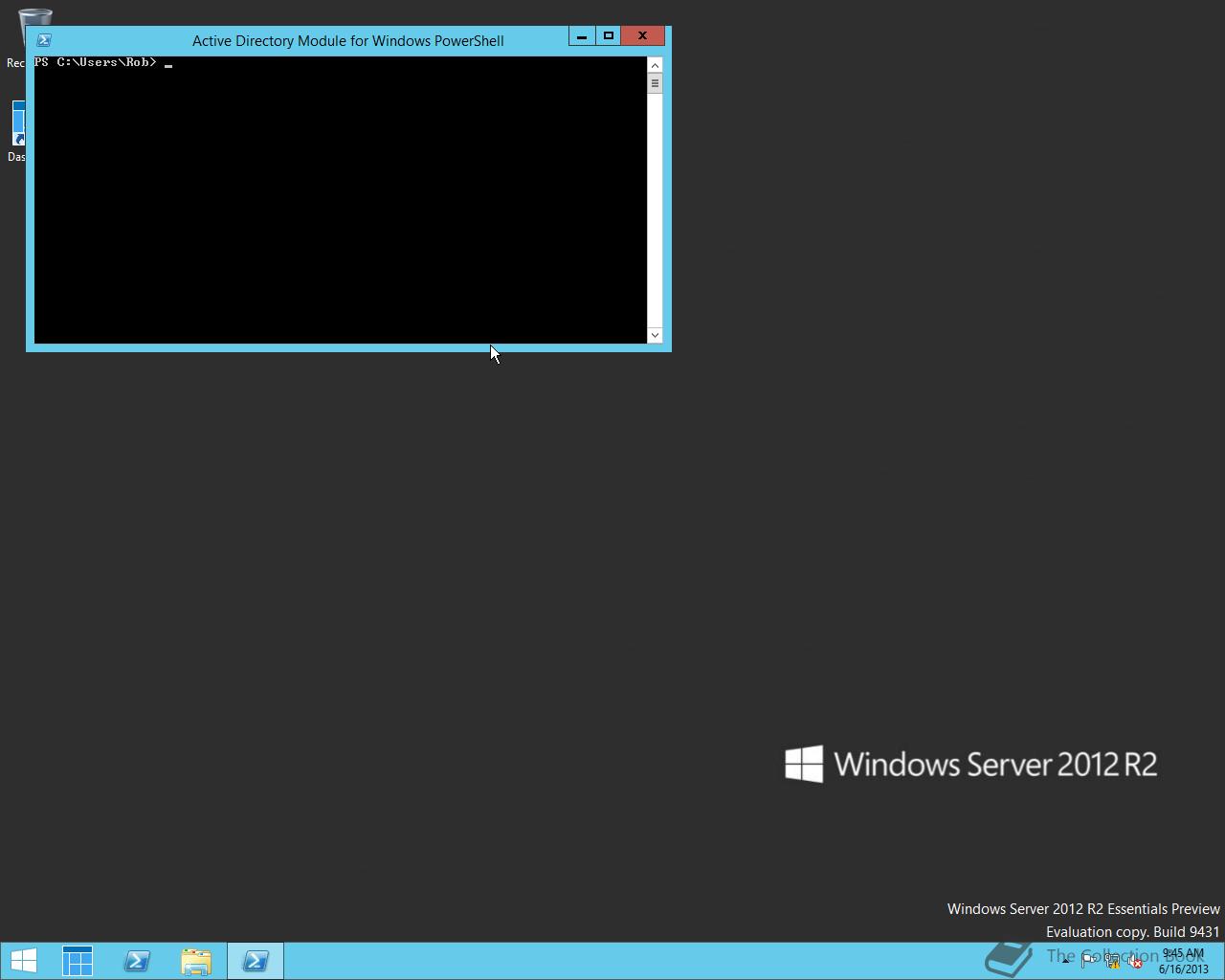Close the Active Directory PowerShell window
This screenshot has height=980, width=1225.
point(642,36)
